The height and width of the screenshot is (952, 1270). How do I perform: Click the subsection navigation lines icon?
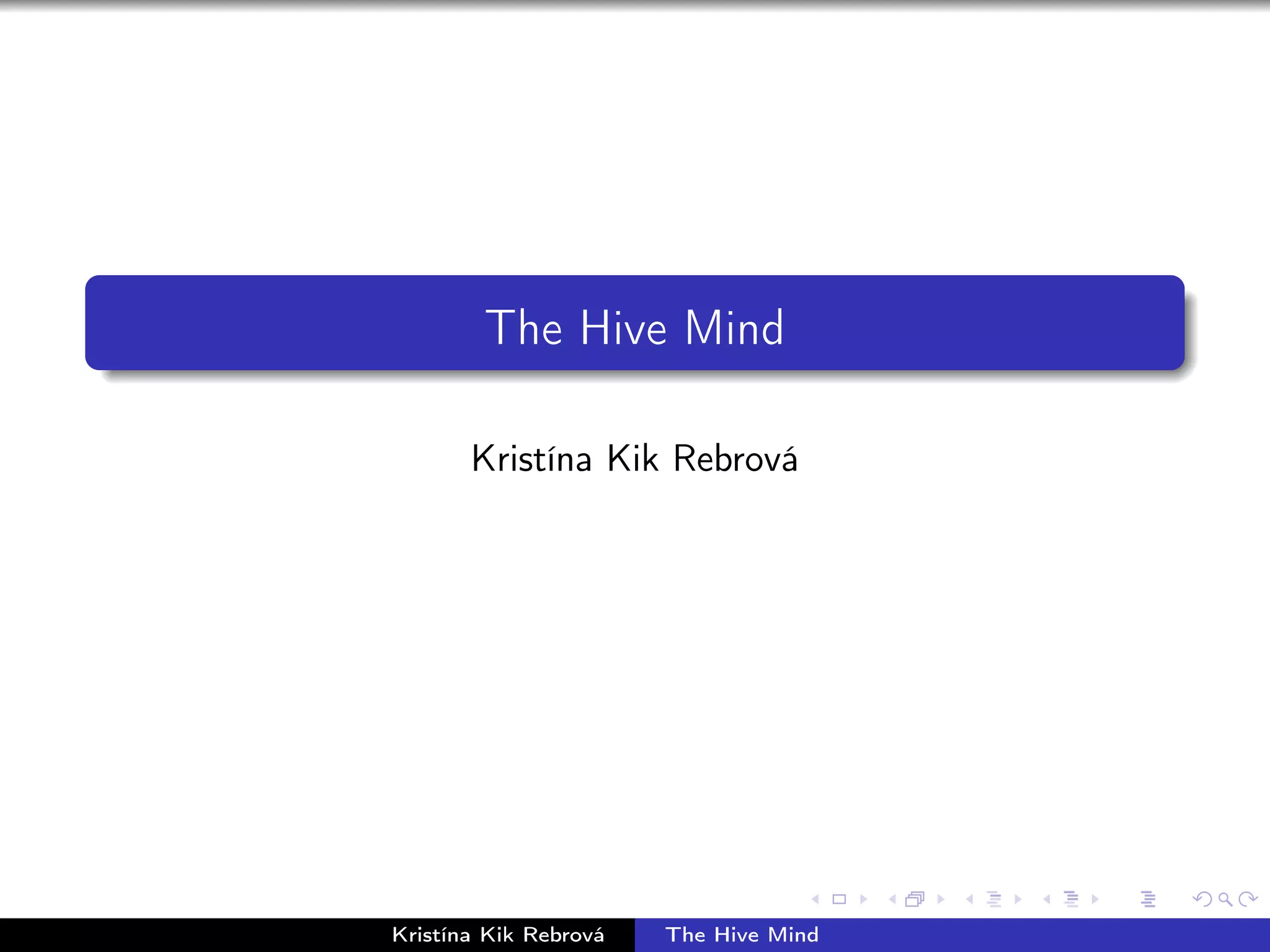click(993, 899)
